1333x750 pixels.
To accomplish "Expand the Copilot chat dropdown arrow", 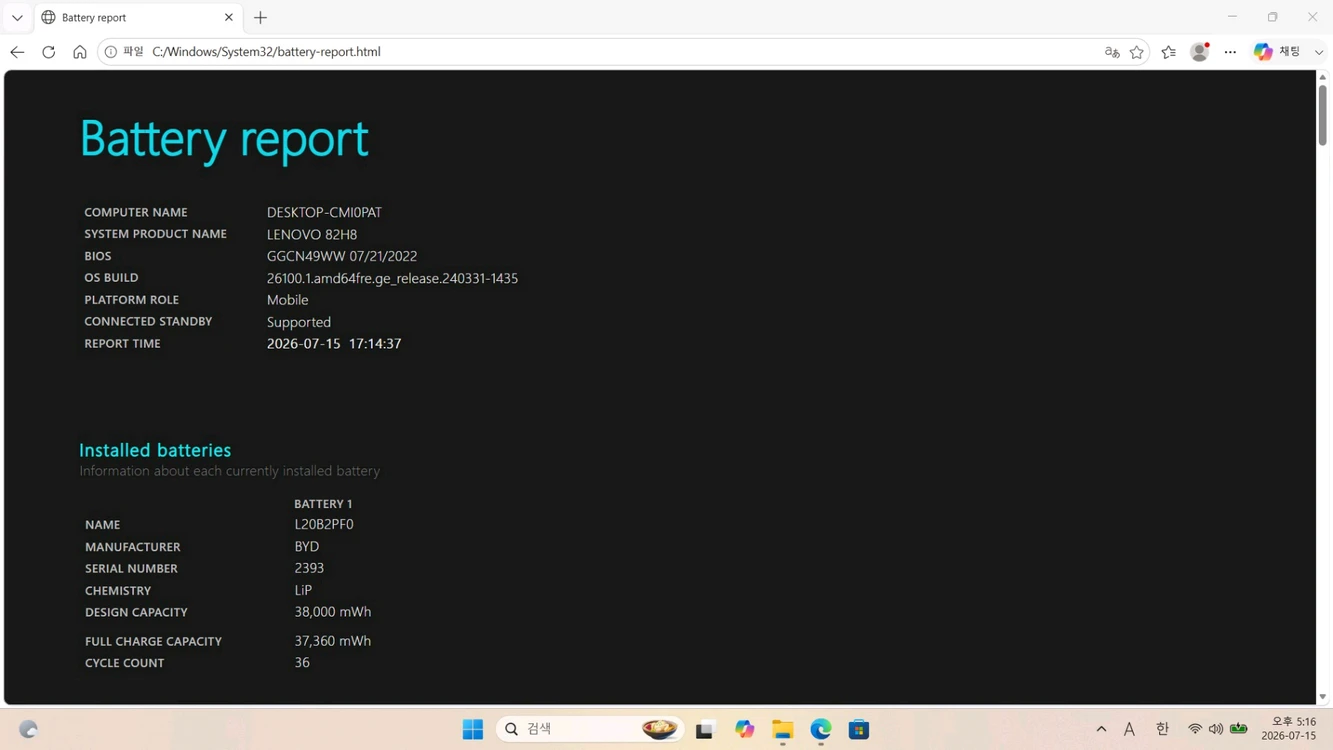I will click(1319, 52).
